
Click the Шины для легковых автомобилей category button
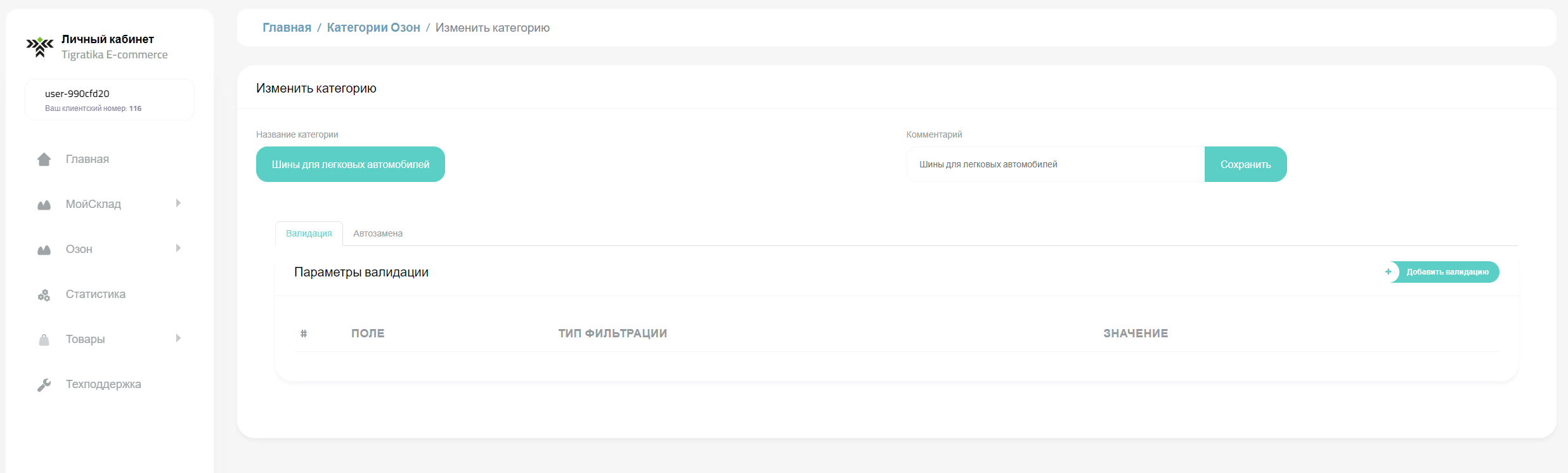pos(351,164)
